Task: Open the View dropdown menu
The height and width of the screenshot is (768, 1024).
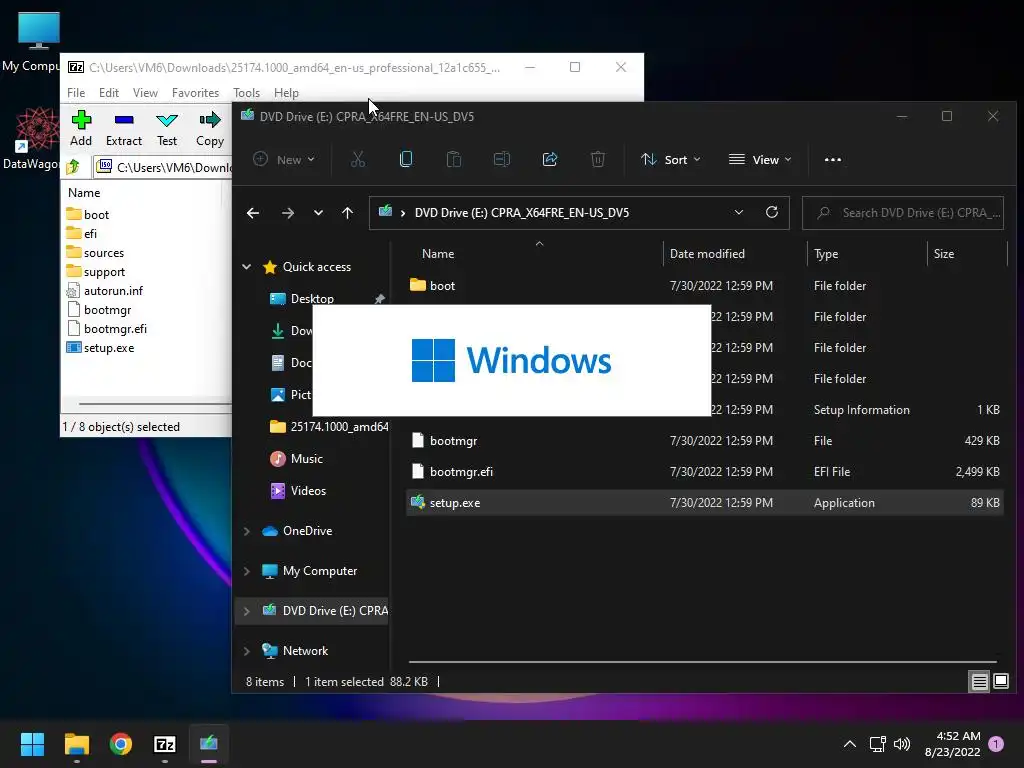Action: 760,159
